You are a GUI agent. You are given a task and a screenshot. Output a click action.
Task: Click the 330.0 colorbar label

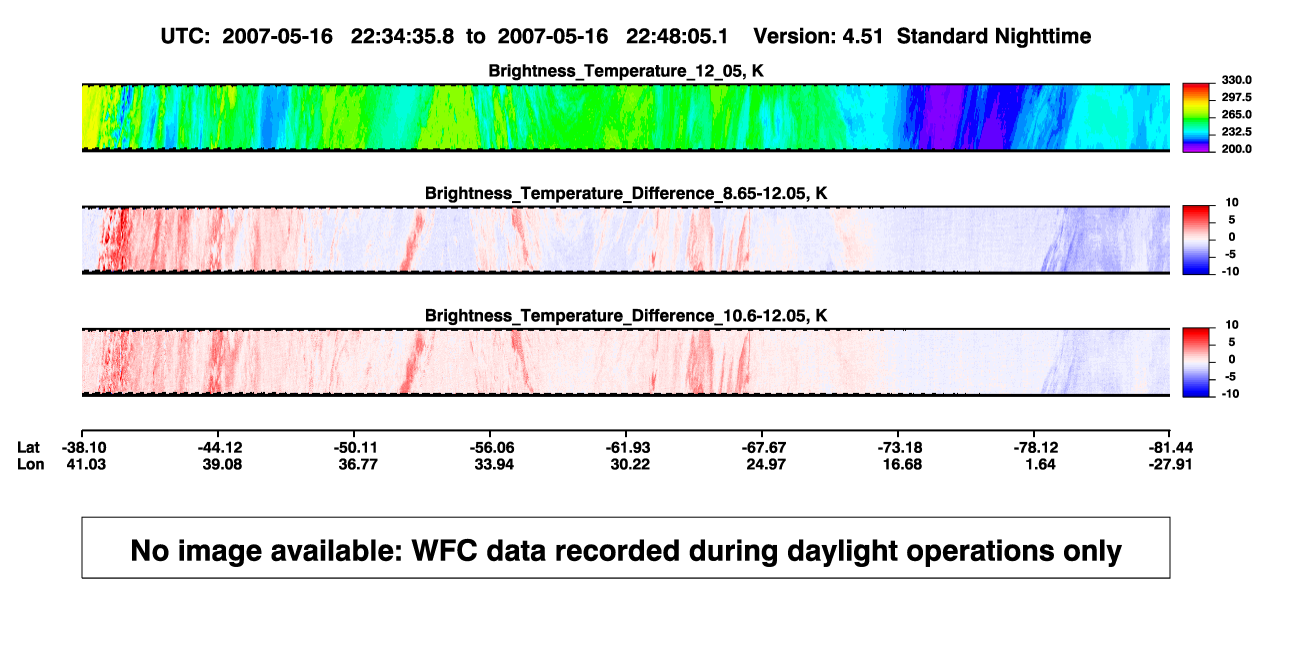pyautogui.click(x=1236, y=80)
